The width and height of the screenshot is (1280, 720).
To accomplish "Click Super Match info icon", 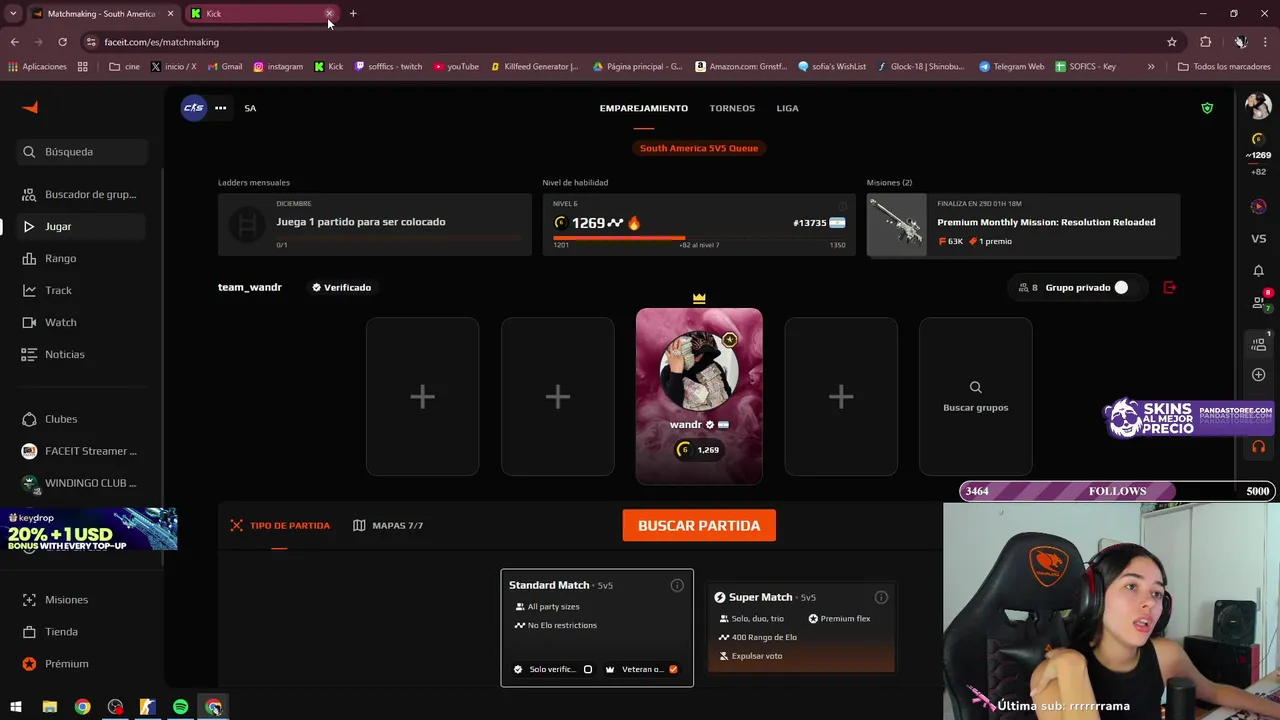I will point(881,597).
